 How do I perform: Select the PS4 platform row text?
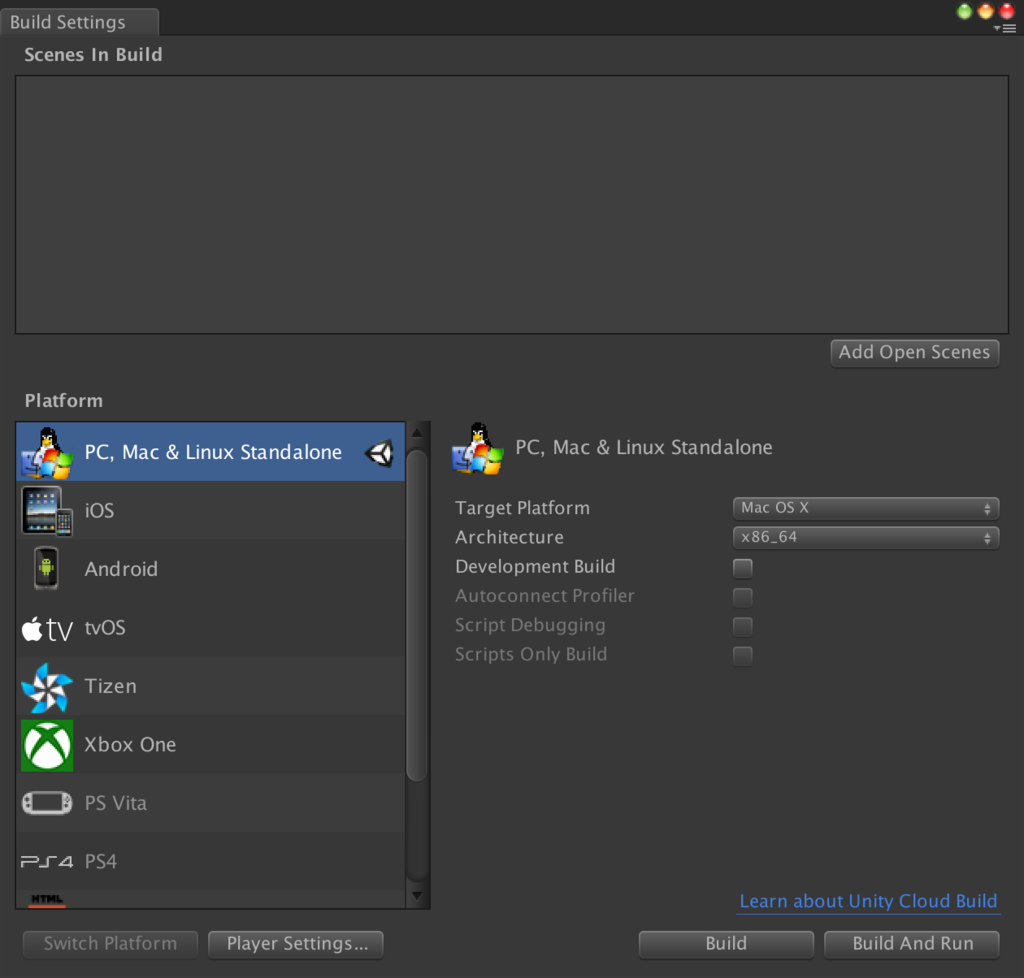point(101,862)
